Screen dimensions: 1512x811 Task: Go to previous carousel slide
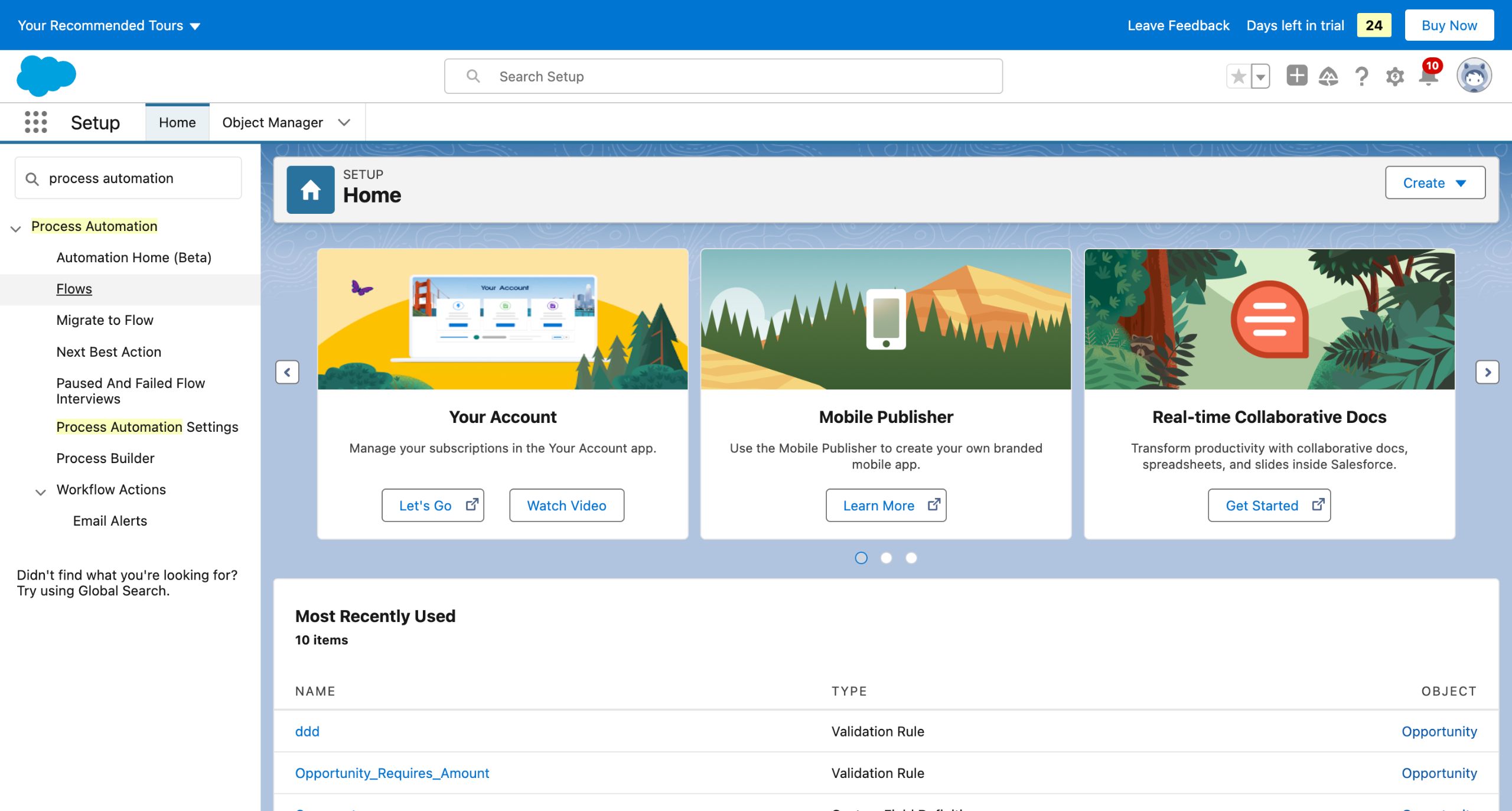[x=287, y=372]
